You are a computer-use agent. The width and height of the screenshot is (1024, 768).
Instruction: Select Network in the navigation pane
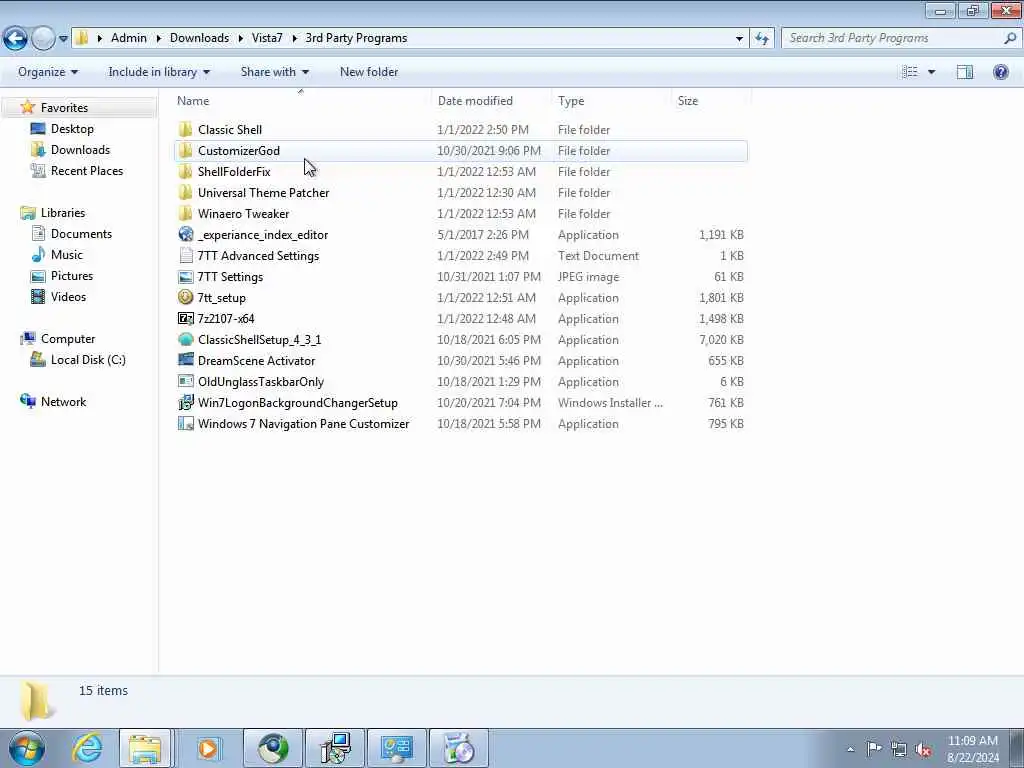pyautogui.click(x=63, y=402)
